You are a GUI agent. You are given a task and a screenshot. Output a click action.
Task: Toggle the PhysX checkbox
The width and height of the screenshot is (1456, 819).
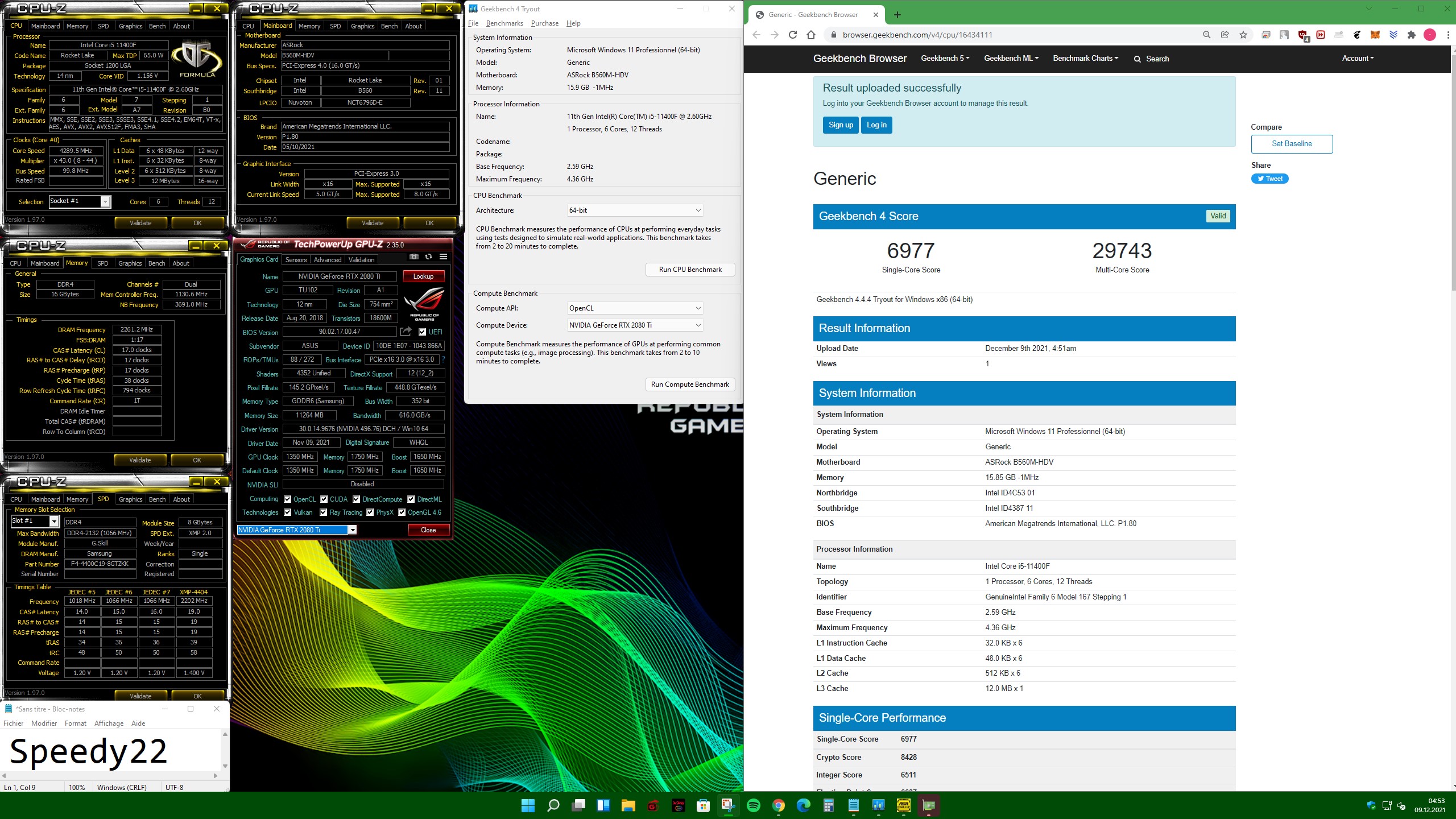point(370,512)
